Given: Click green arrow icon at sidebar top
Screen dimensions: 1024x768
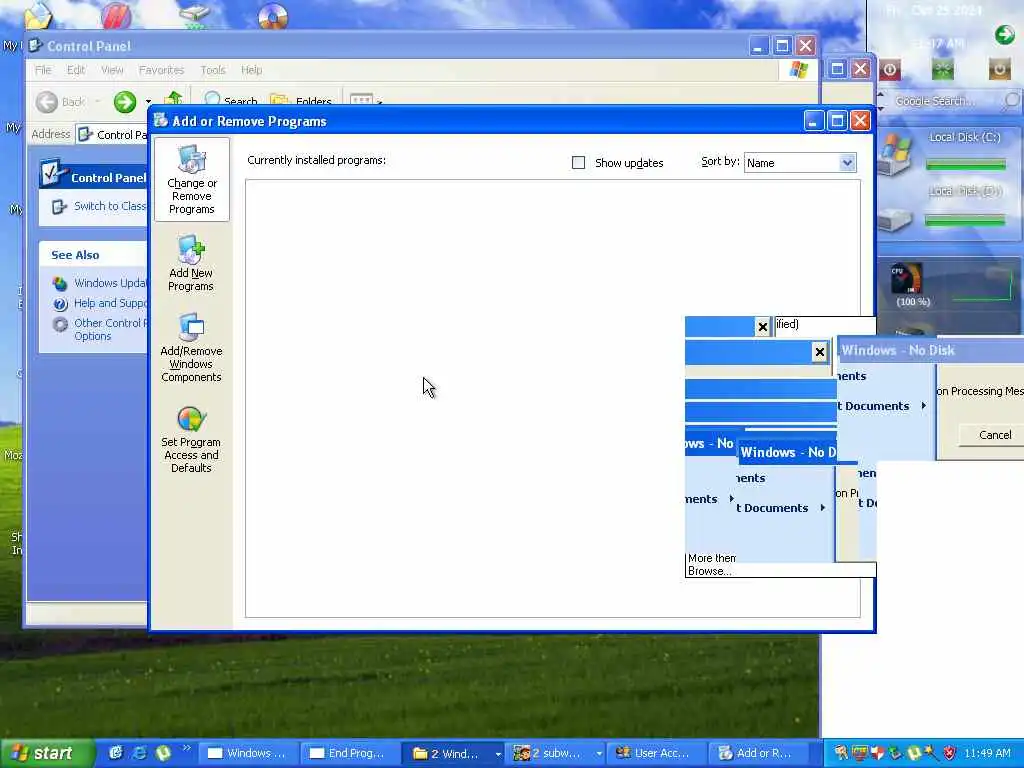Looking at the screenshot, I should click(1004, 35).
